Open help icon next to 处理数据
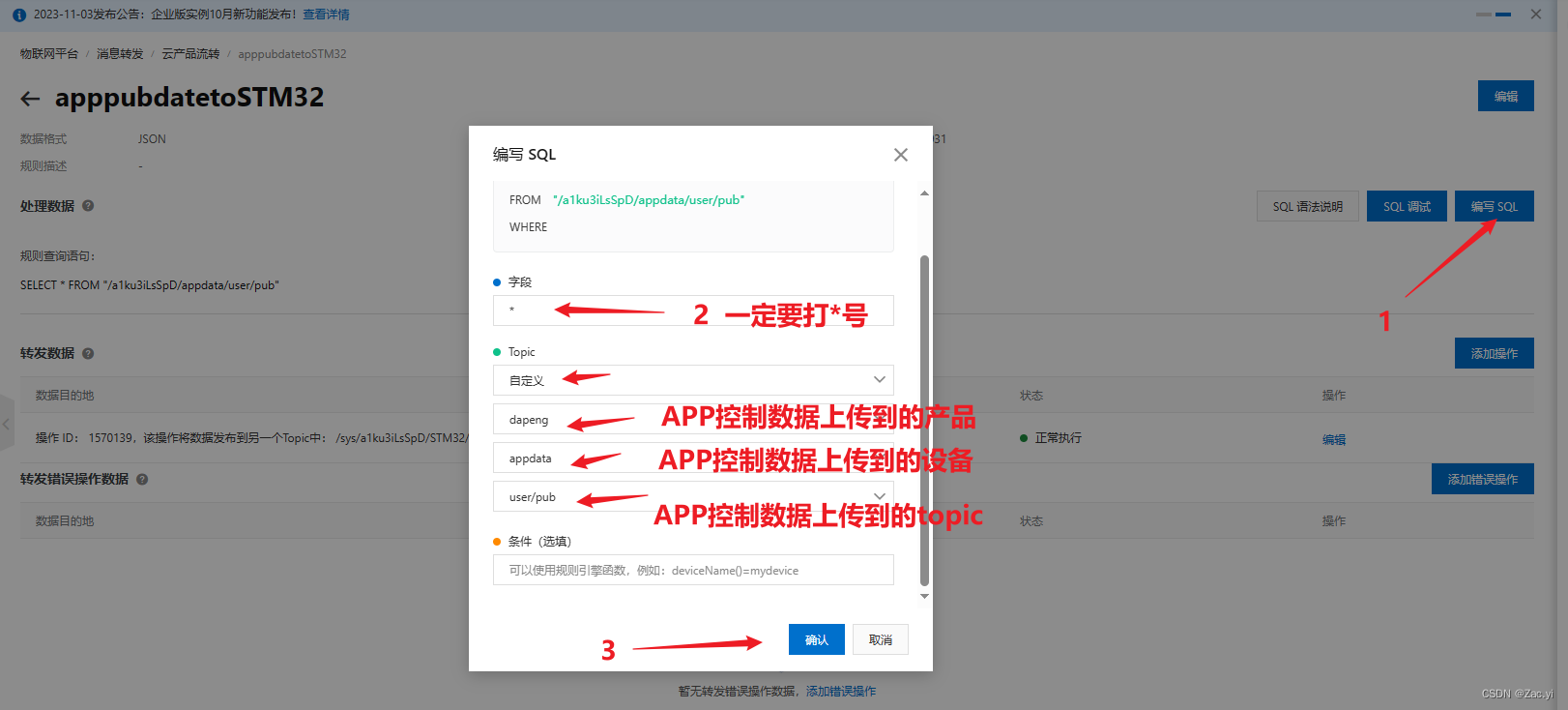Image resolution: width=1568 pixels, height=710 pixels. [x=88, y=206]
